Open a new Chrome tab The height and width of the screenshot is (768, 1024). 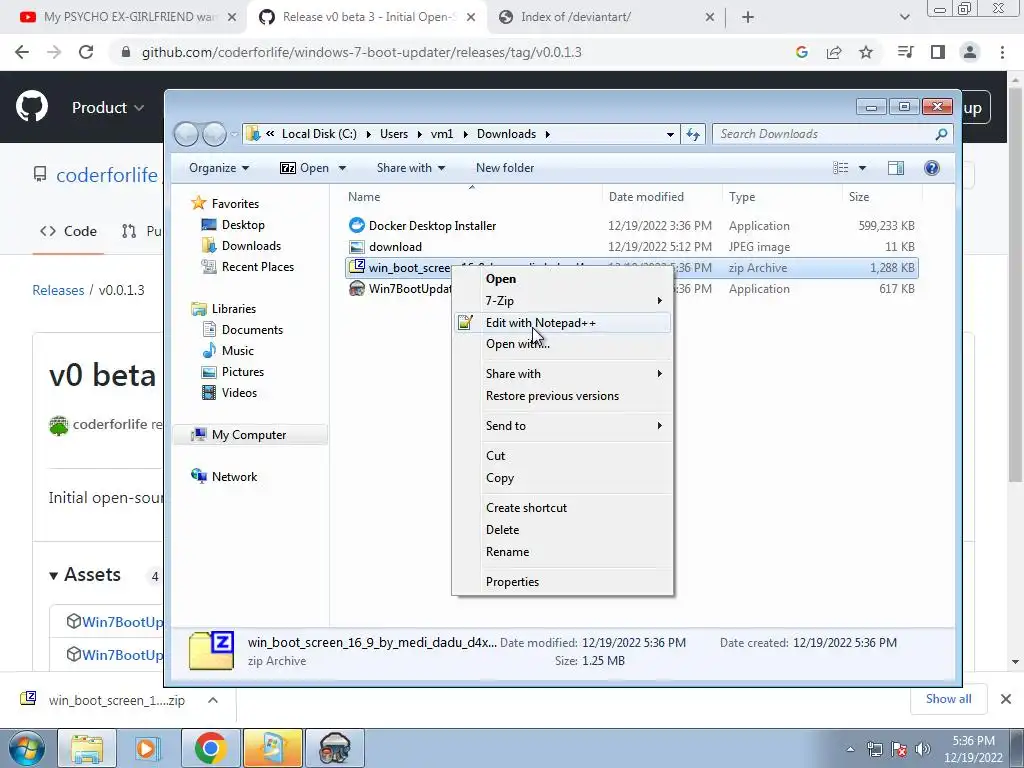748,18
